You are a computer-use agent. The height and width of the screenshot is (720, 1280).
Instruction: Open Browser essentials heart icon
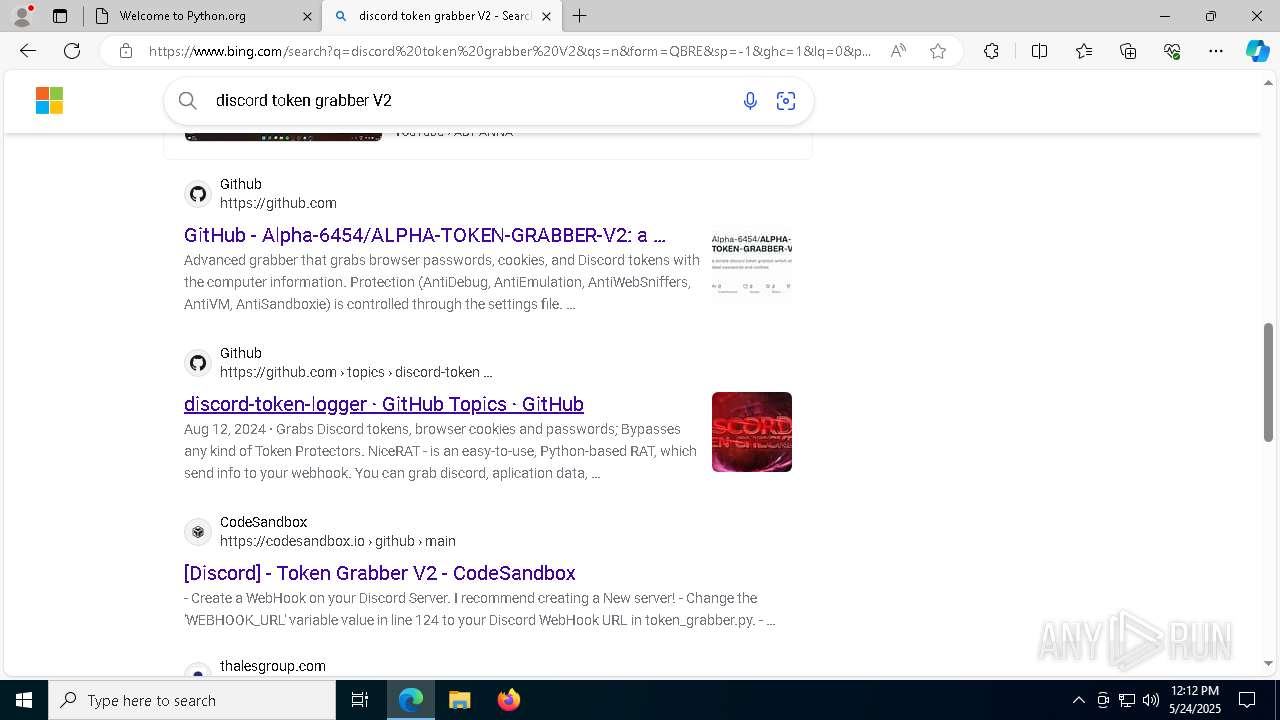pos(1172,51)
